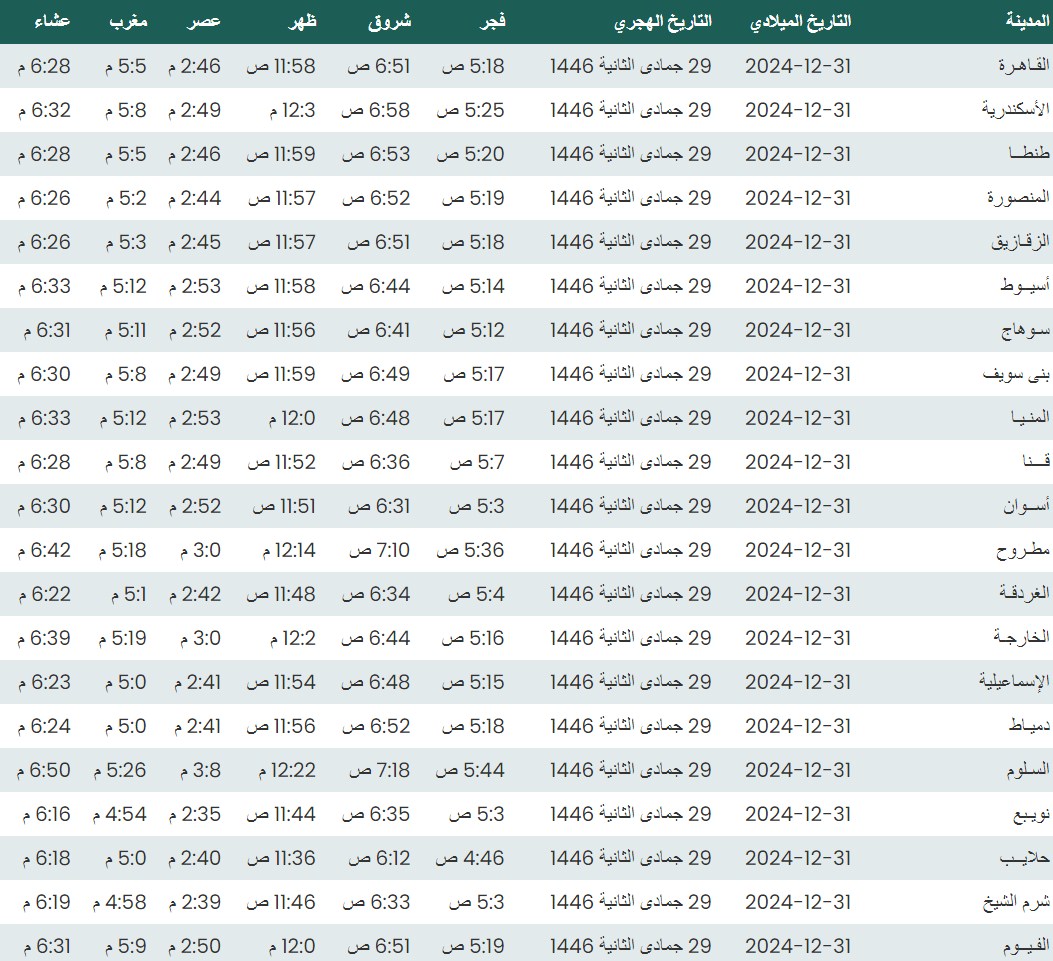Viewport: 1053px width, 961px height.
Task: Select the "شروق" column header
Action: click(x=391, y=22)
